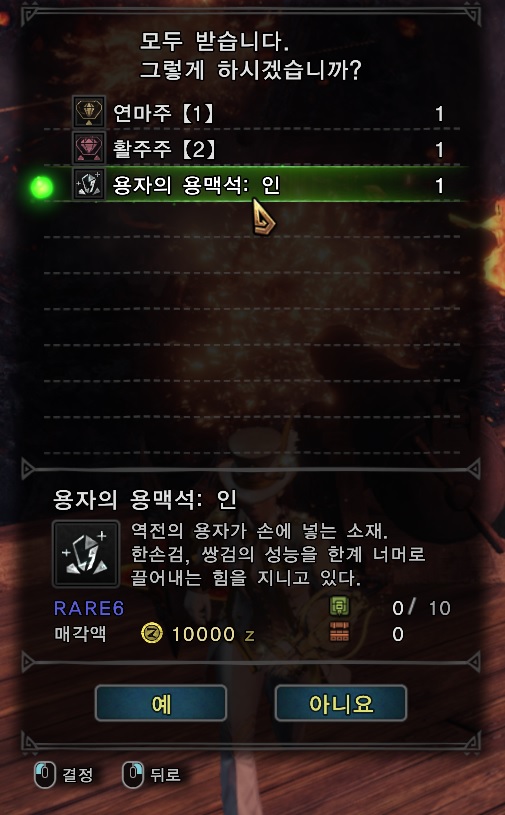
Task: Click the orange item box icon
Action: point(339,633)
